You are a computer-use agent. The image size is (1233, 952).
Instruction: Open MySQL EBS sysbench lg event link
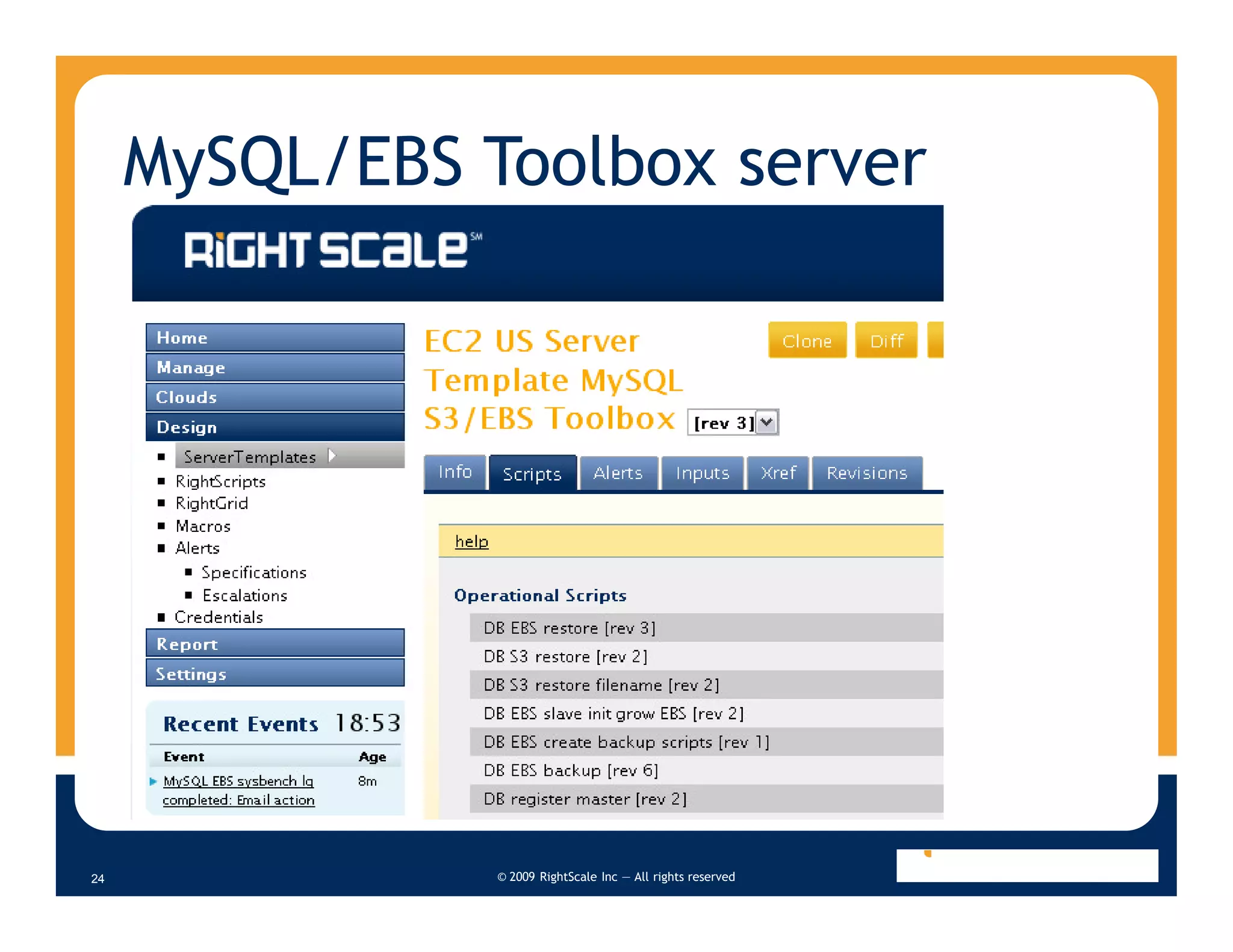(x=238, y=790)
